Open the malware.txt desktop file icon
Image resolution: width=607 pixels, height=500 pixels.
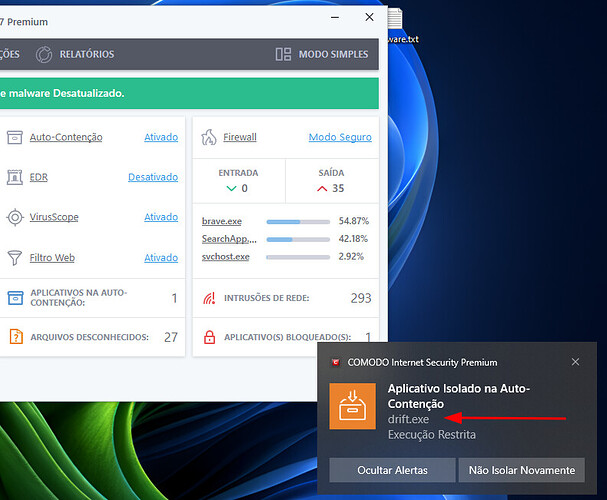click(x=395, y=18)
